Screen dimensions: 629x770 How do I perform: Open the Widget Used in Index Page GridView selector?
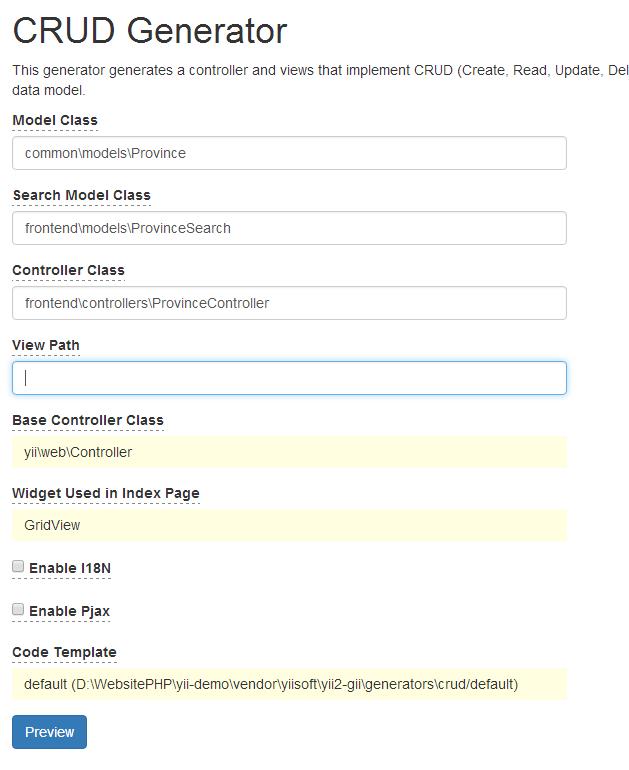[x=289, y=525]
